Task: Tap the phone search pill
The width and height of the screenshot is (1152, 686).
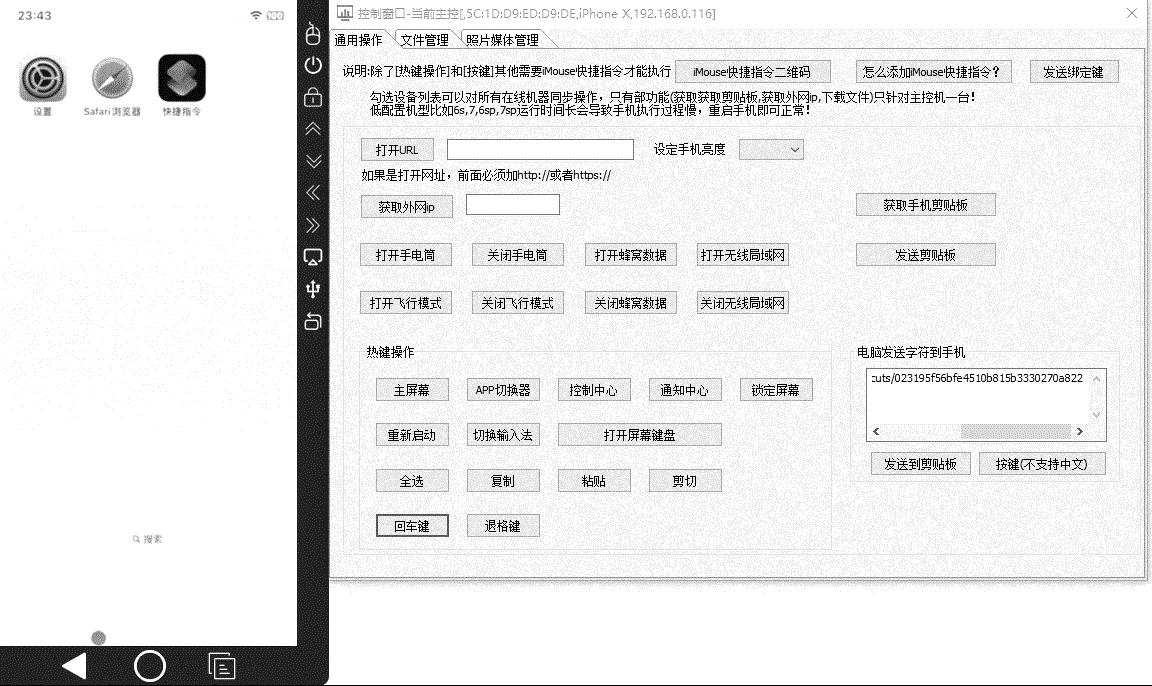Action: tap(148, 539)
